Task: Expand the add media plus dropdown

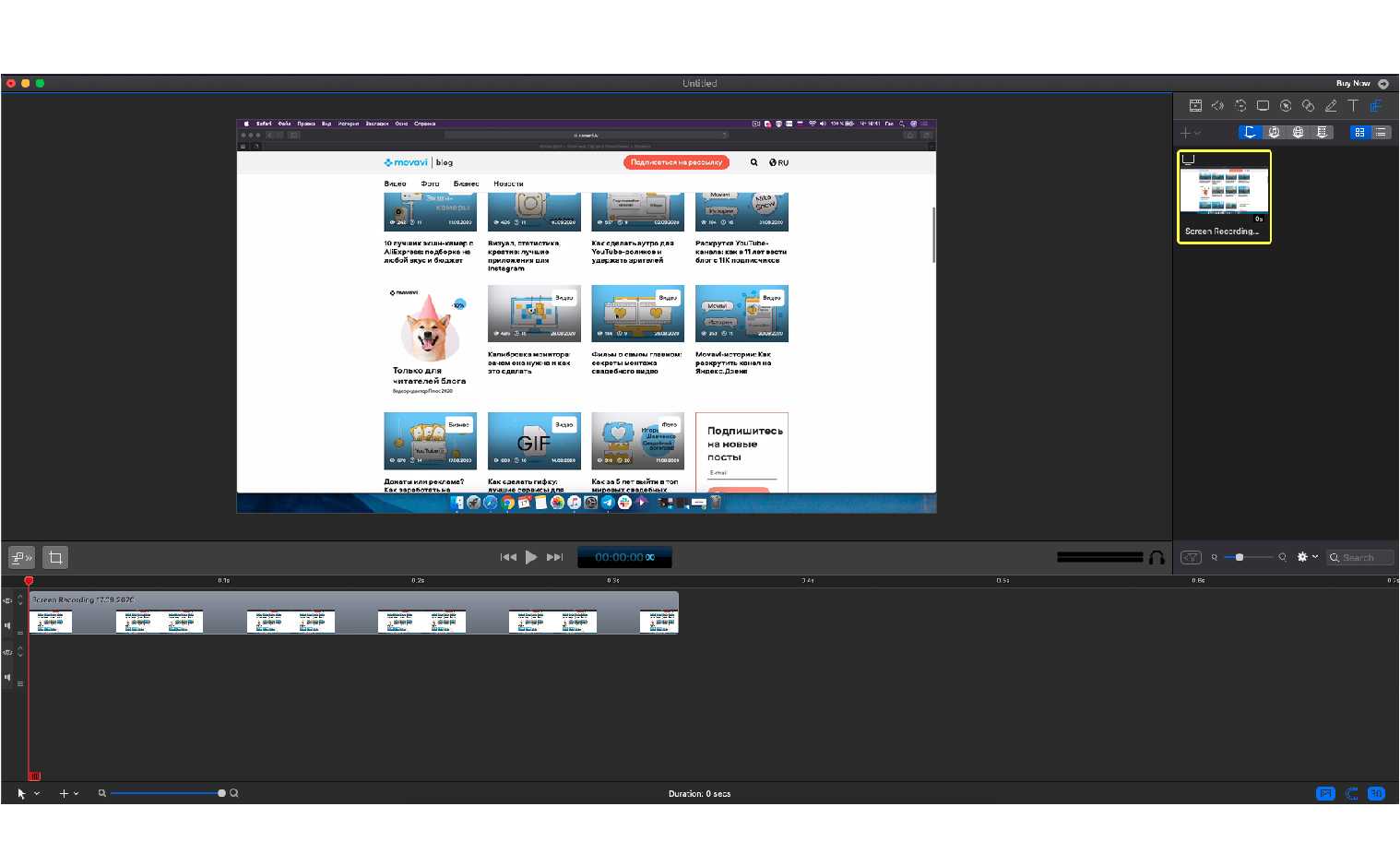Action: tap(1191, 133)
